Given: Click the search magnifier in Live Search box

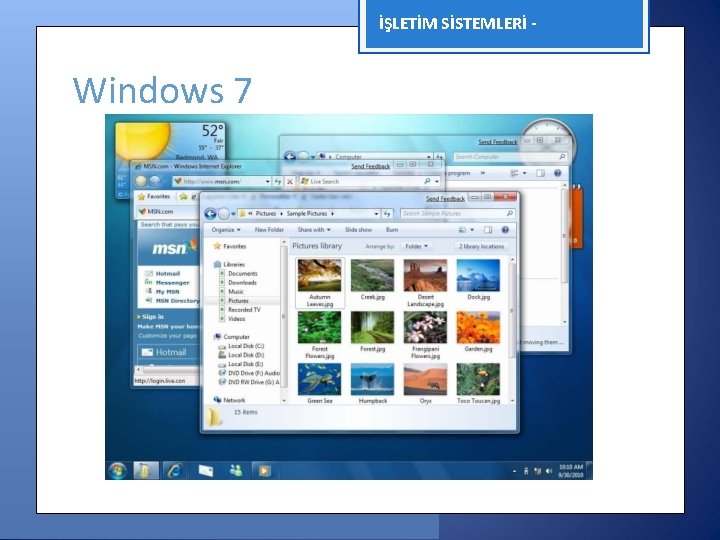Looking at the screenshot, I should point(427,181).
